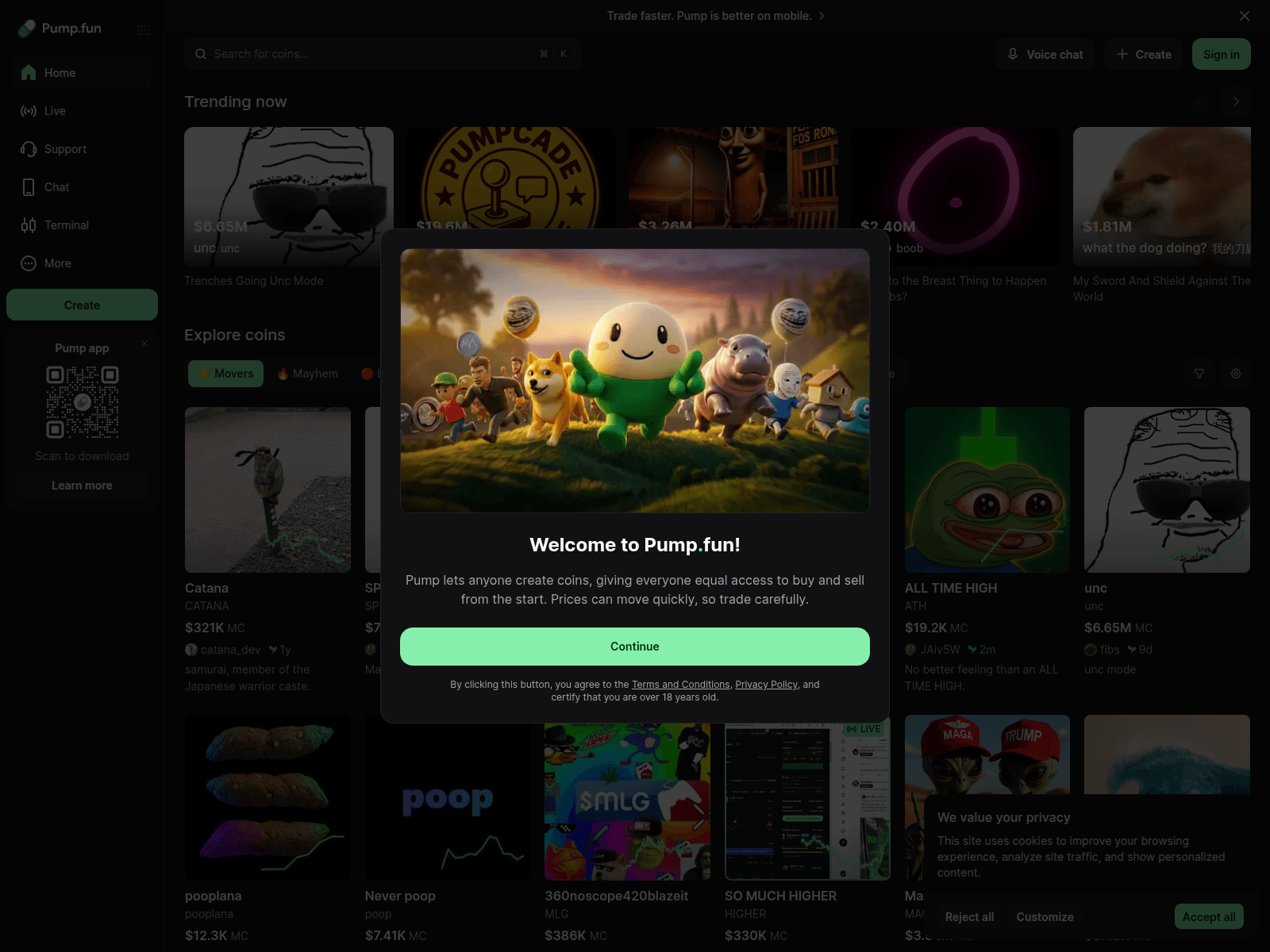Expand the More menu in sidebar
This screenshot has width=1270, height=952.
pyautogui.click(x=57, y=263)
